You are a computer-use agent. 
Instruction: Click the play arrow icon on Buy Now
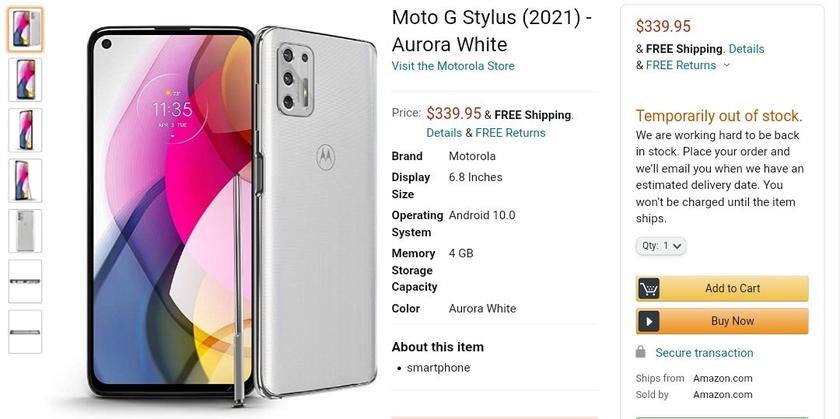tap(649, 321)
